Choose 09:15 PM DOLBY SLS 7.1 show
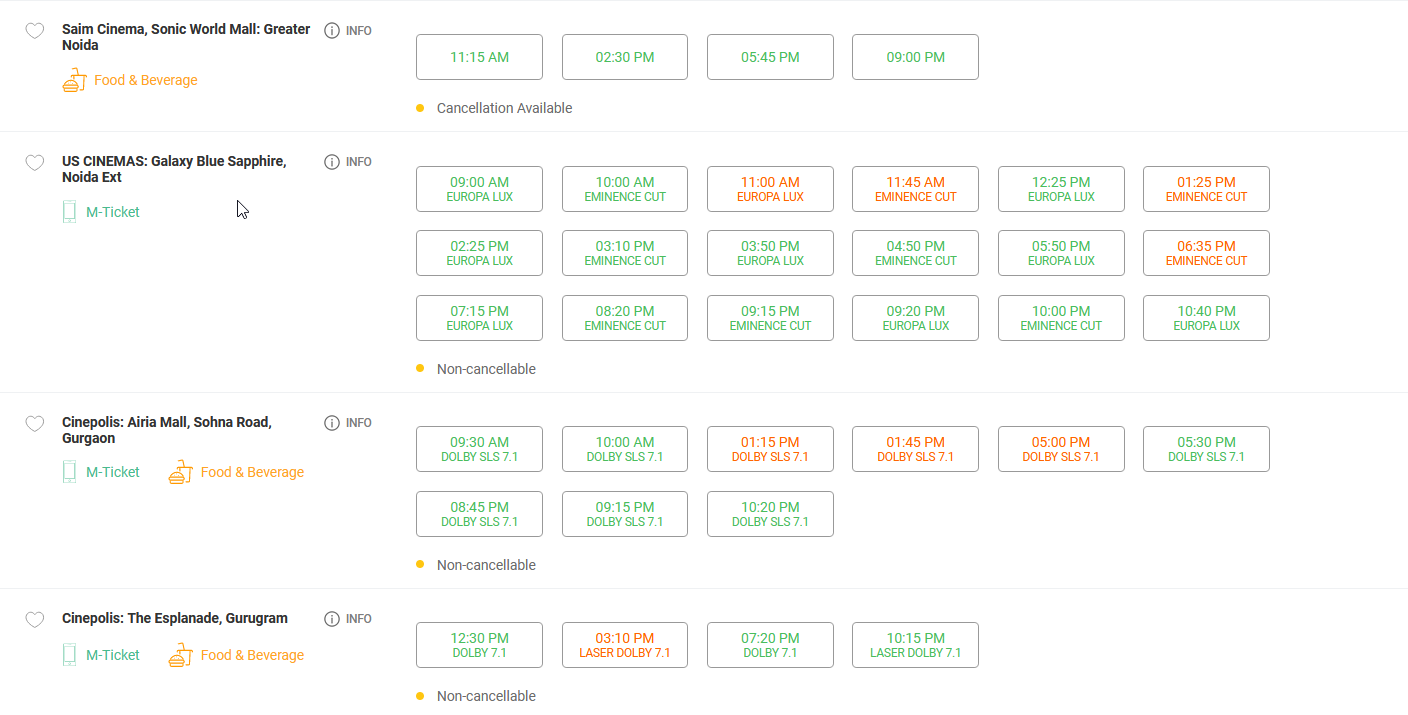1408x715 pixels. 625,514
